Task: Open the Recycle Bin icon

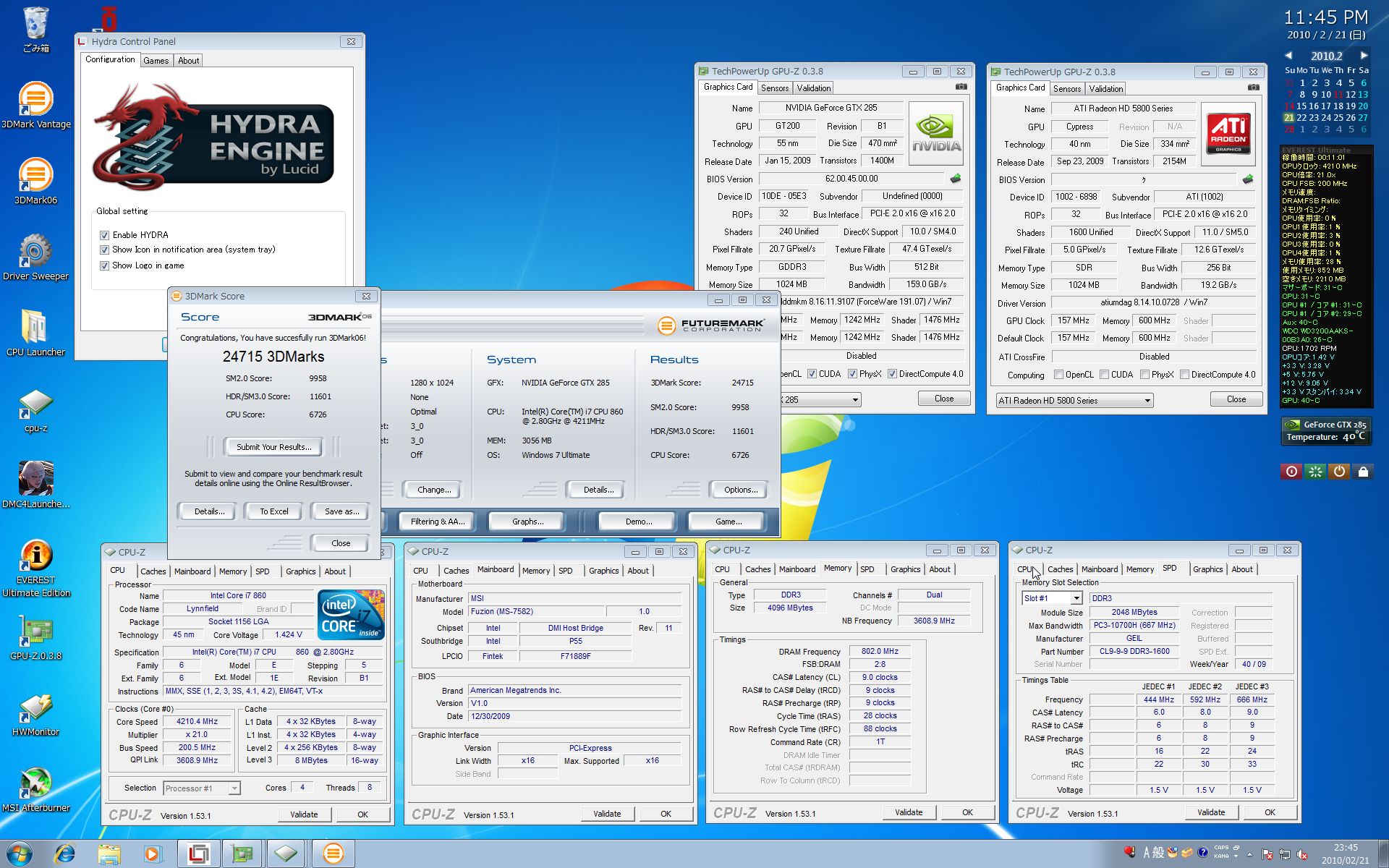Action: [35, 30]
